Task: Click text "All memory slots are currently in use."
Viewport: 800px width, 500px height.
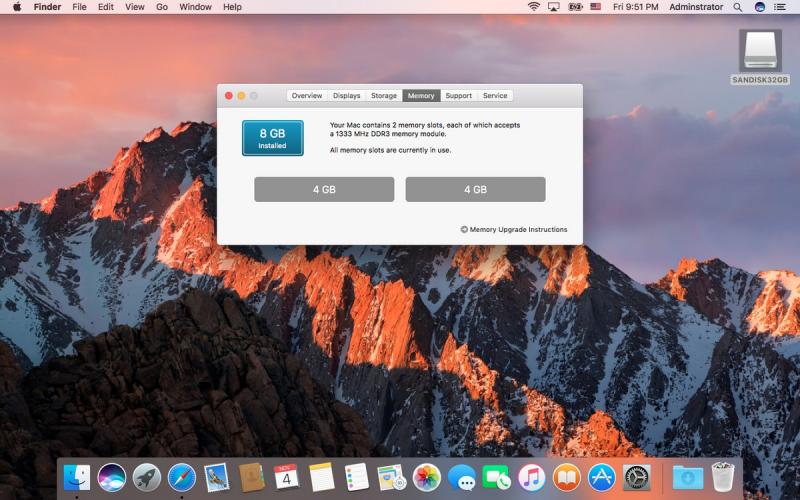Action: pos(390,150)
